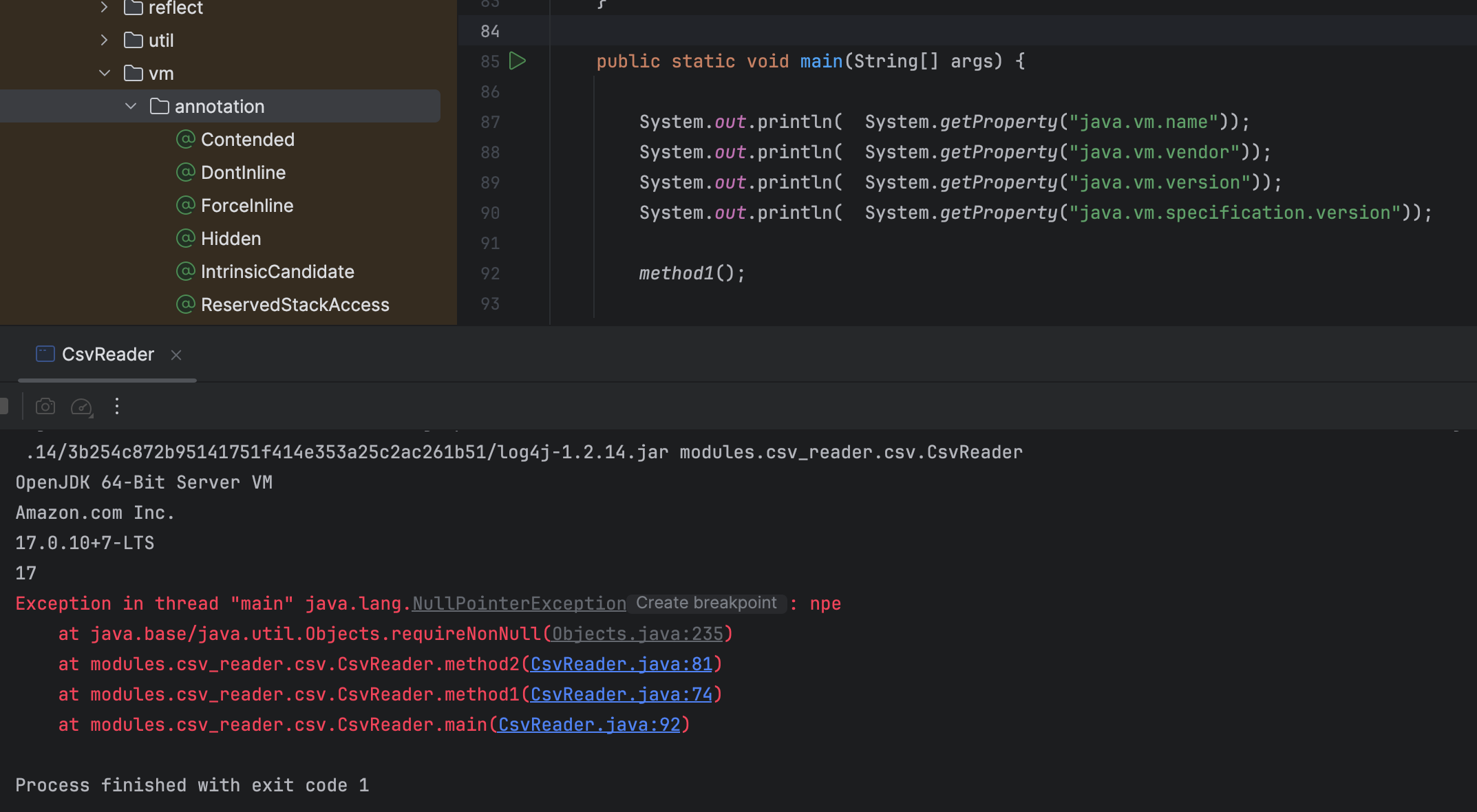
Task: Click the green Run gutter icon beside main
Action: click(518, 61)
